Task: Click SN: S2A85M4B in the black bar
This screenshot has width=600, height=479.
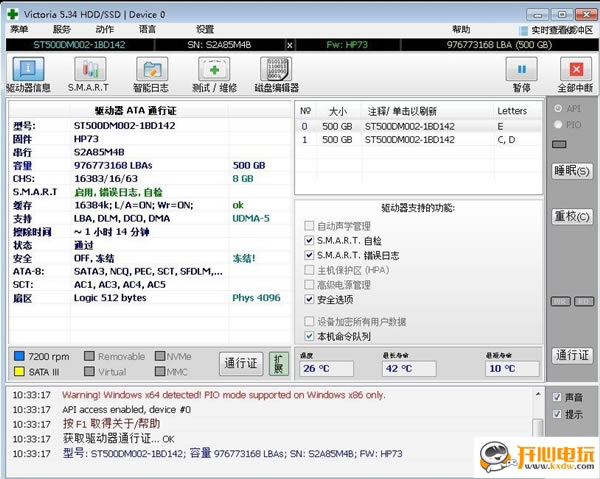Action: tap(219, 45)
